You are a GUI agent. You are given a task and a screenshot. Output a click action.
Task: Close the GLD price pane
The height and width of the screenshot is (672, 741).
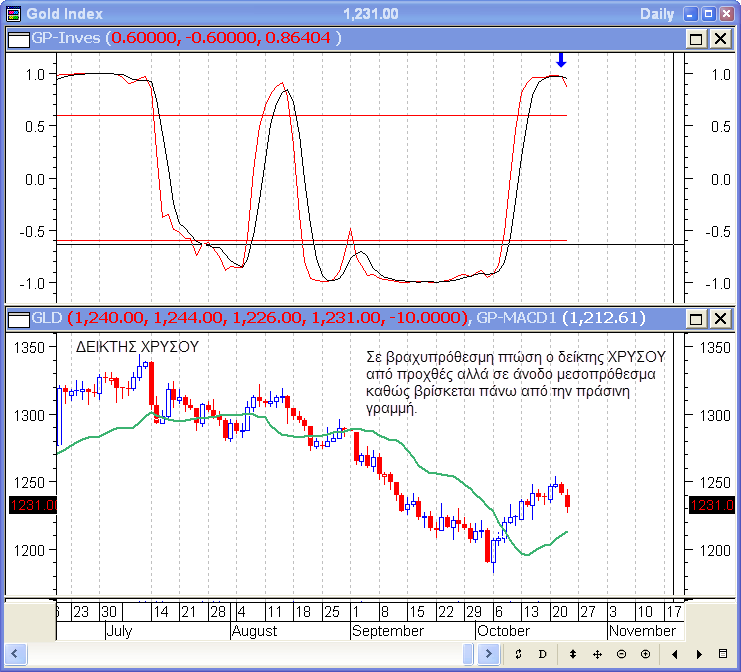719,319
